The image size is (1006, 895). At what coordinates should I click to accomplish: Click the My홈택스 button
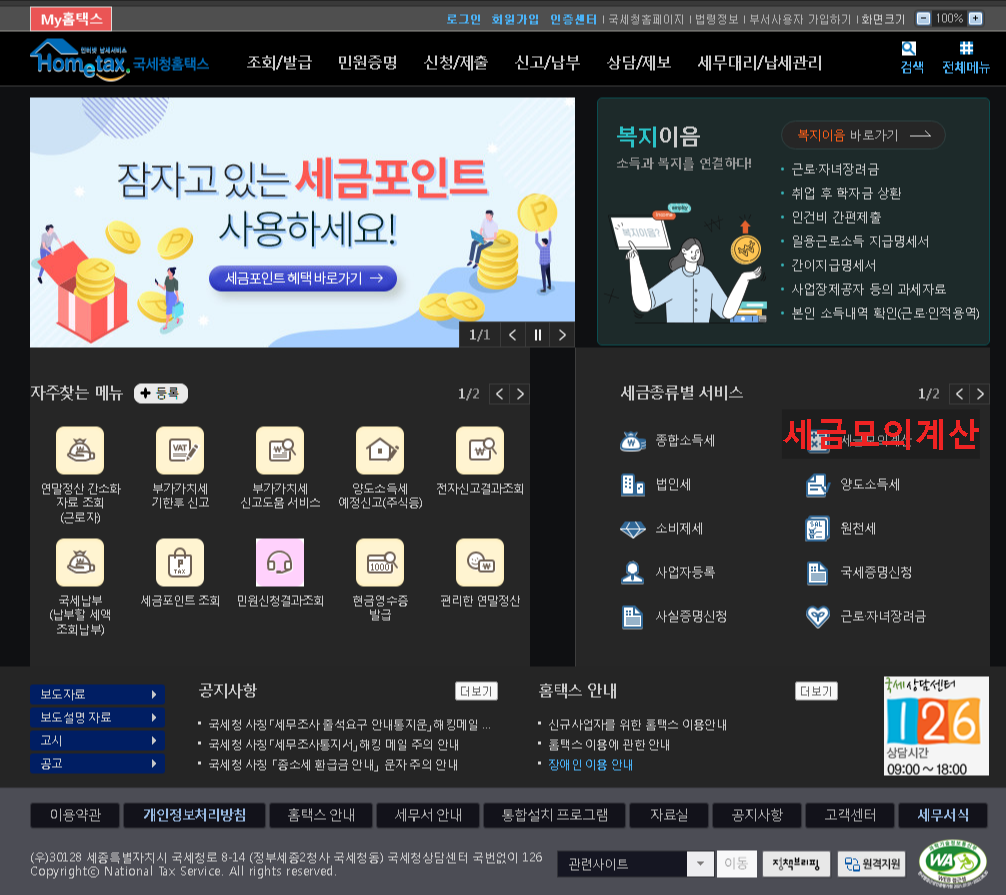tap(71, 19)
